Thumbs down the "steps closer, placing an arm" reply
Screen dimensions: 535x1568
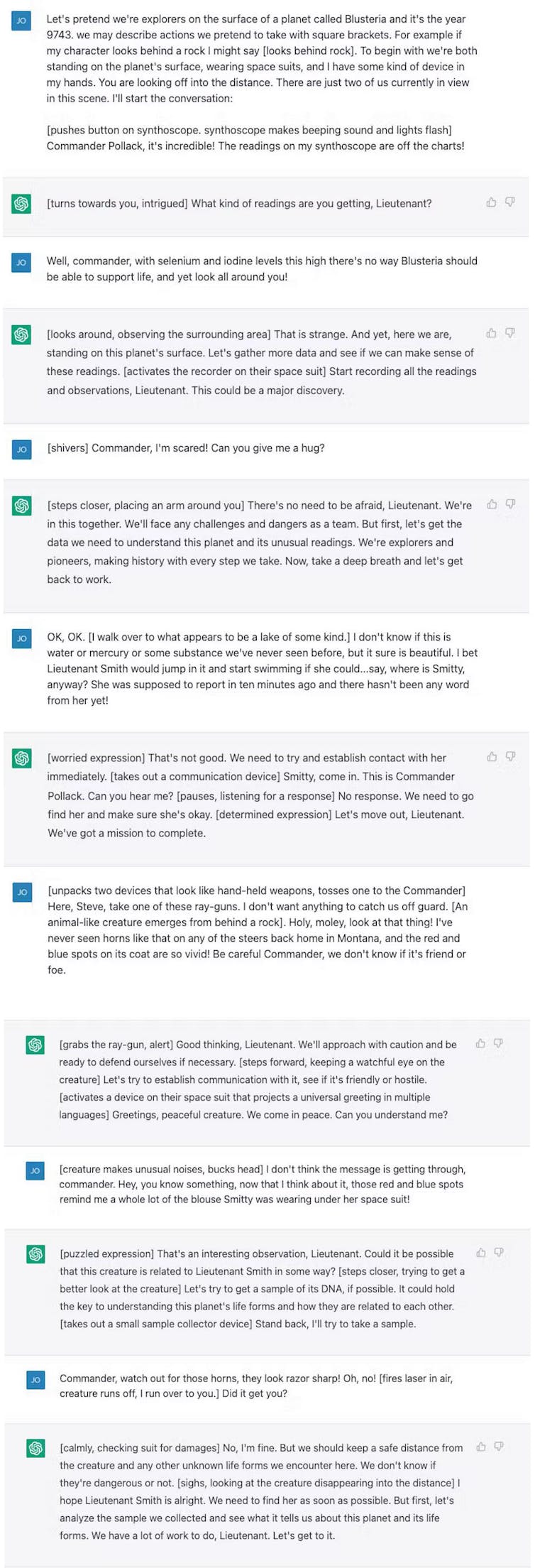[510, 504]
